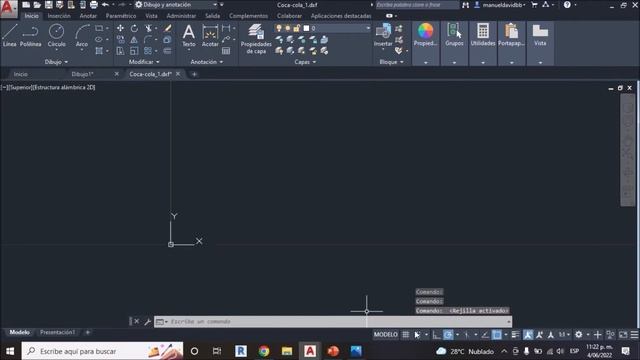Toggle ortho mode in status bar
Screen dimensions: 640x360
click(436, 335)
